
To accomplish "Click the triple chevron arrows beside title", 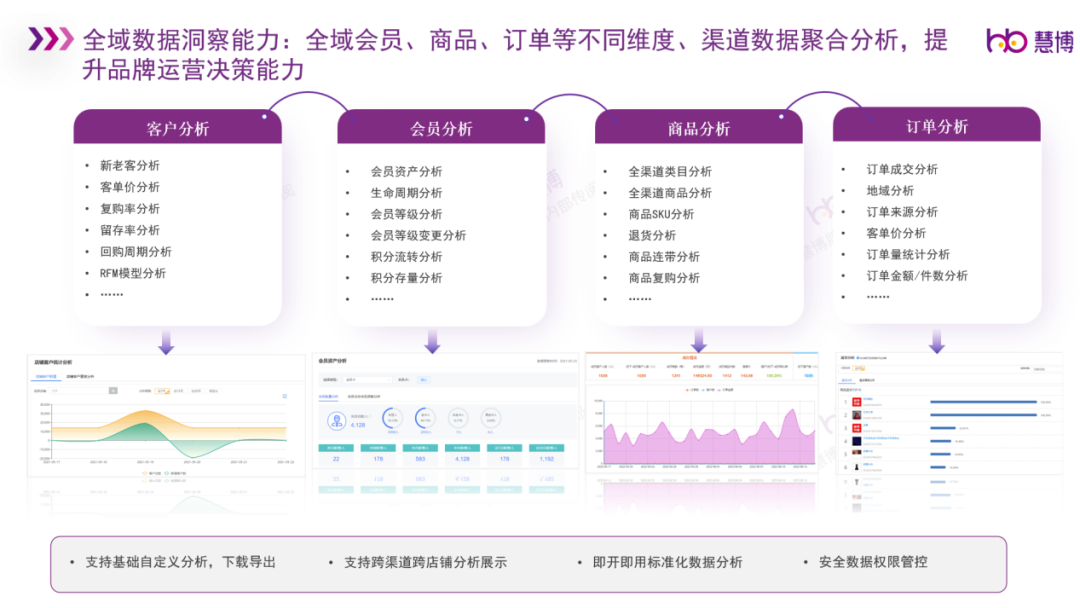I will pos(50,39).
